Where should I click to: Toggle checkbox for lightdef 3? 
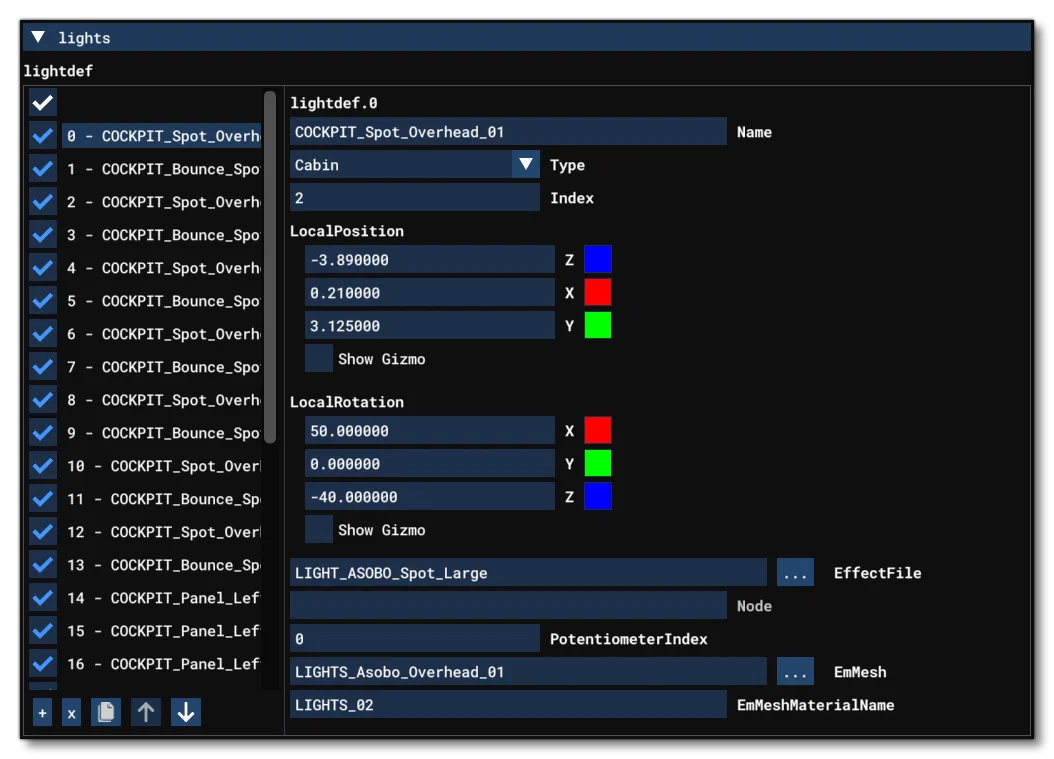click(x=42, y=235)
